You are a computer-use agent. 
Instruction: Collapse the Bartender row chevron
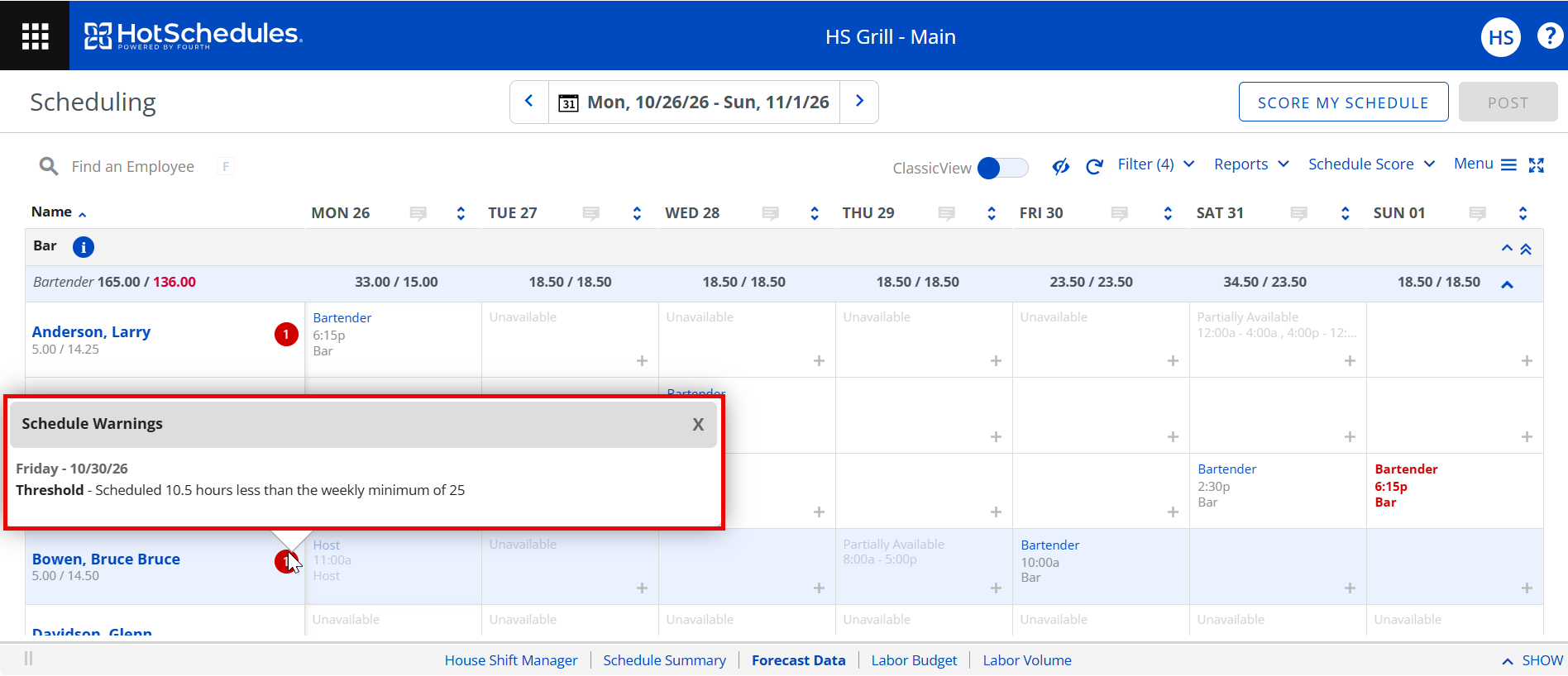click(1507, 284)
